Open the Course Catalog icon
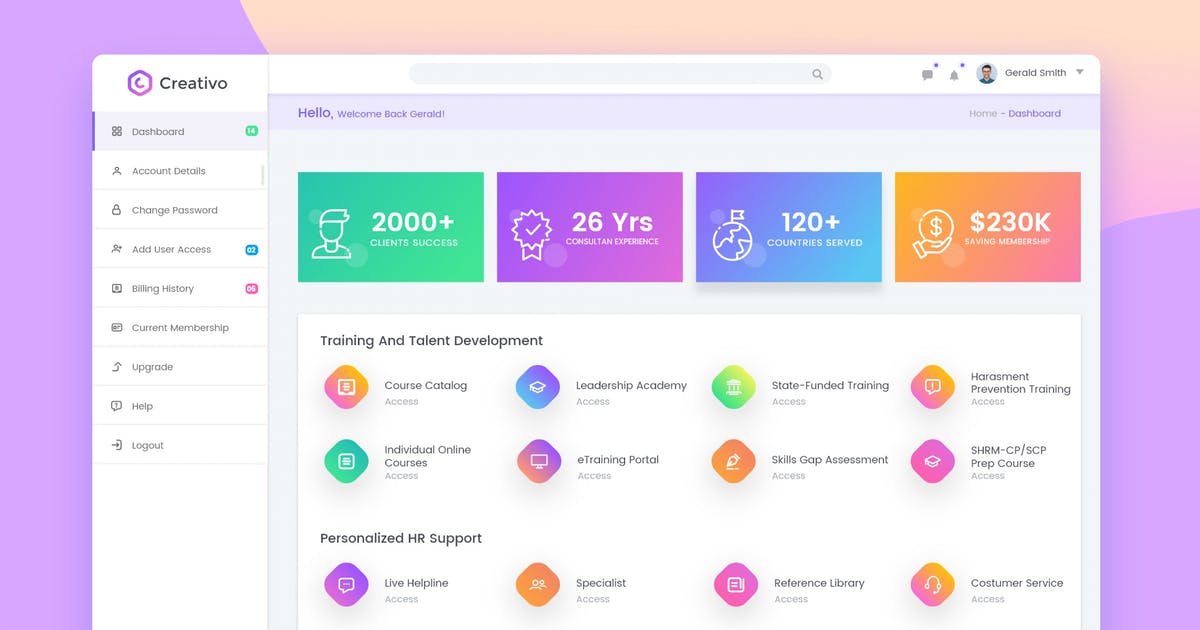Viewport: 1200px width, 630px height. pos(346,385)
